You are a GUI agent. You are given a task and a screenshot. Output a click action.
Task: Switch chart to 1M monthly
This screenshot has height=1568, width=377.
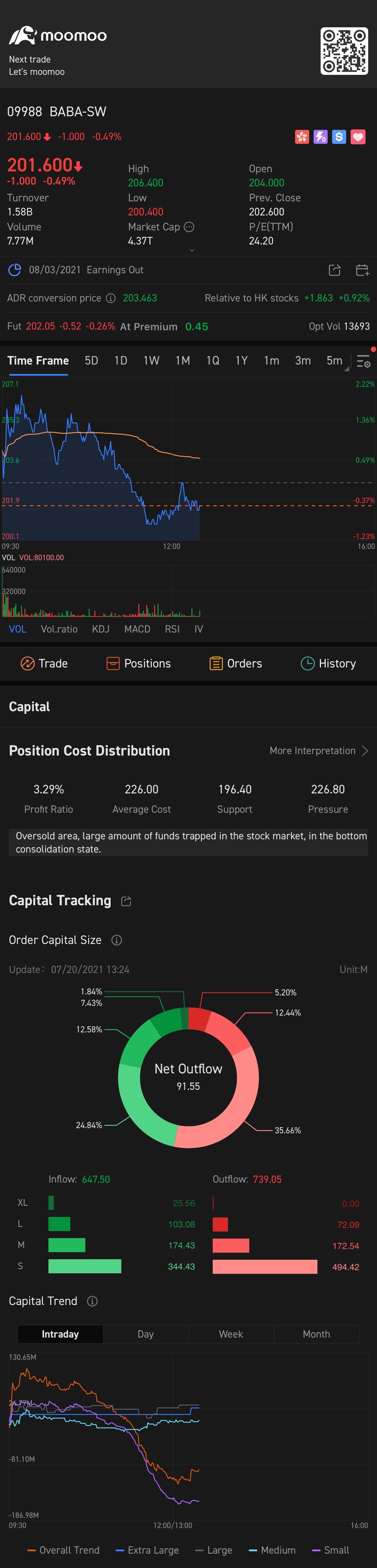coord(183,360)
